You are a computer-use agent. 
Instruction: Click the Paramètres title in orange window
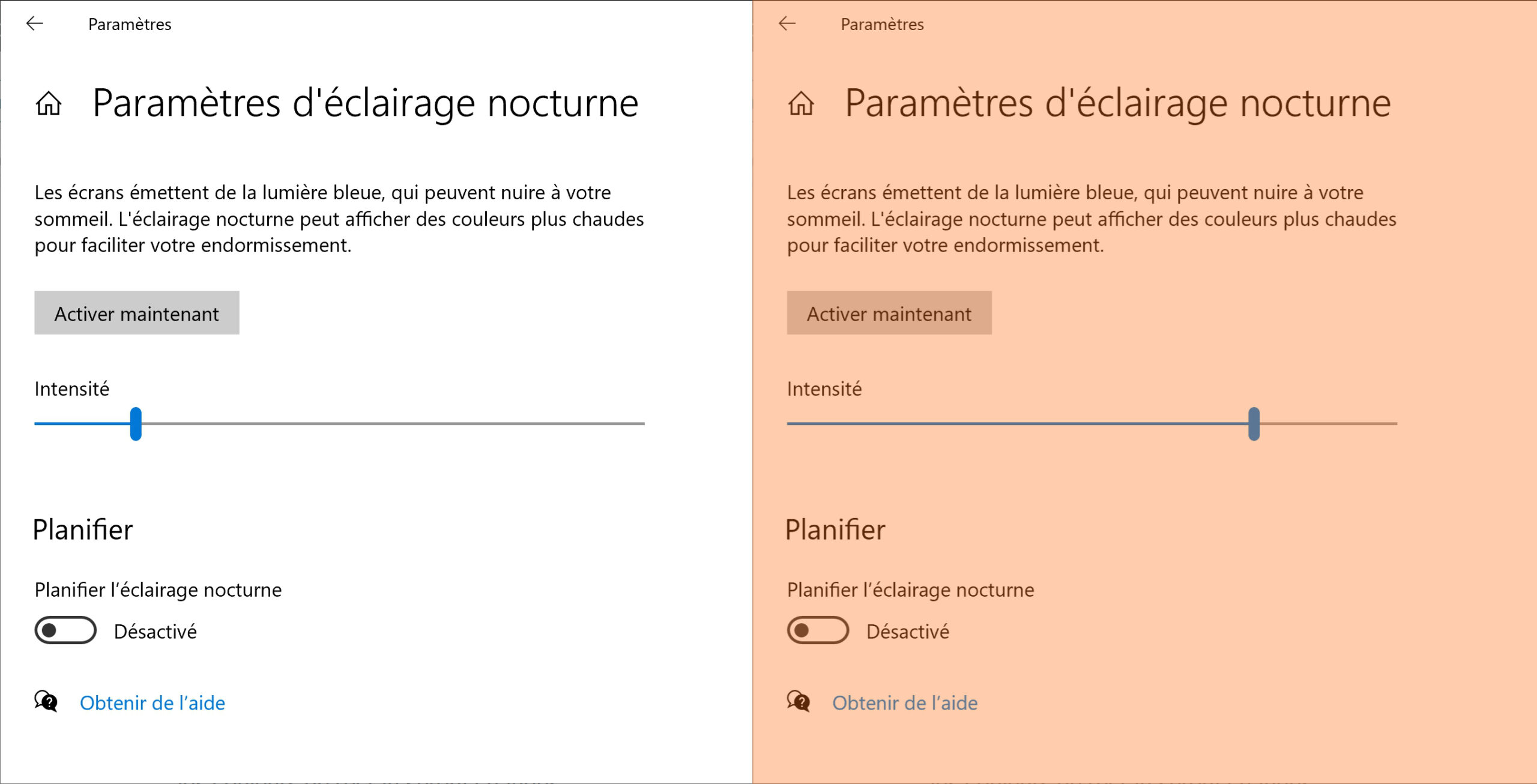pos(882,24)
